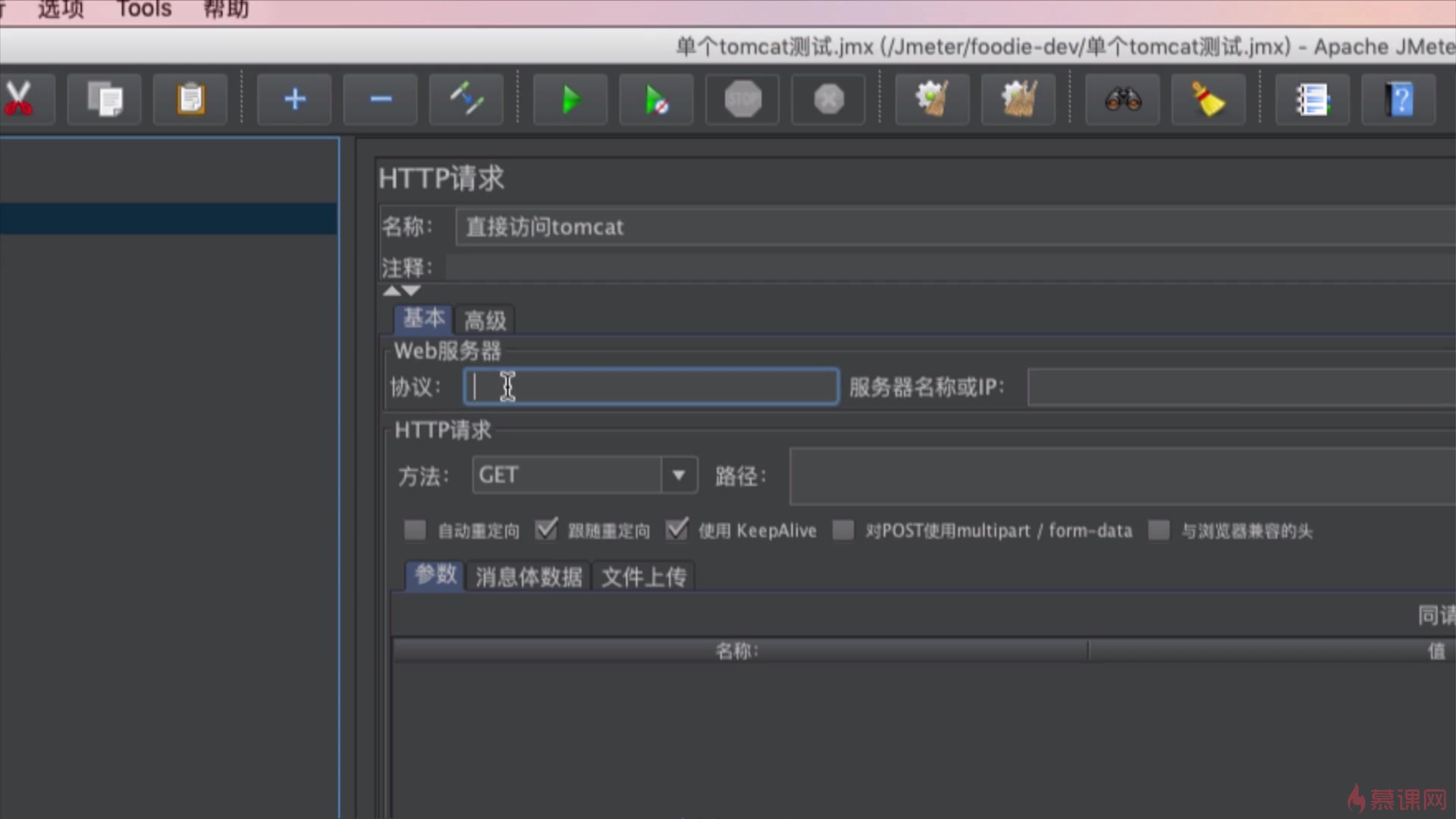Click the binoculars Search icon

(x=1123, y=99)
